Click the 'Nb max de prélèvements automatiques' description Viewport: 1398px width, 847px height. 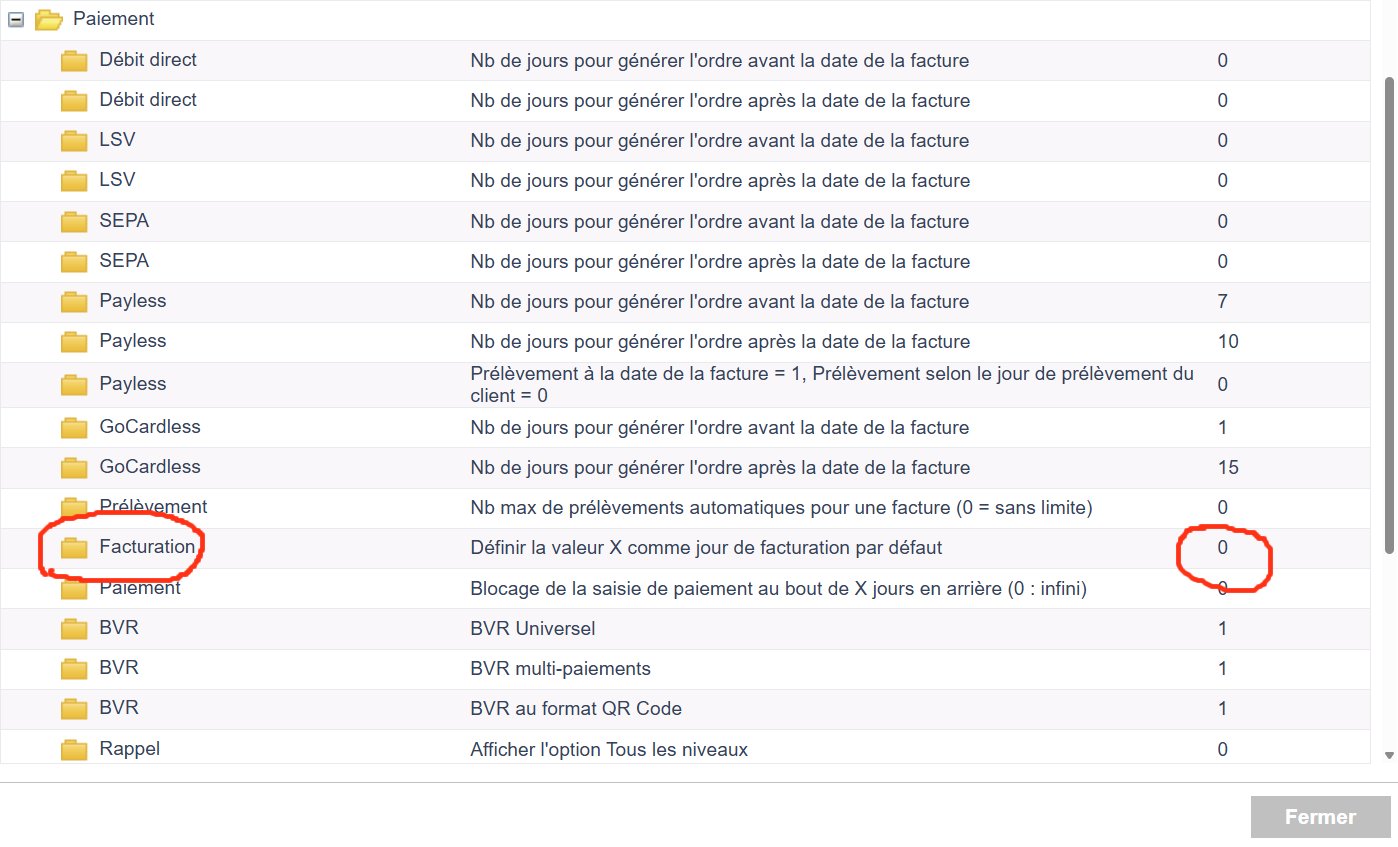click(782, 508)
